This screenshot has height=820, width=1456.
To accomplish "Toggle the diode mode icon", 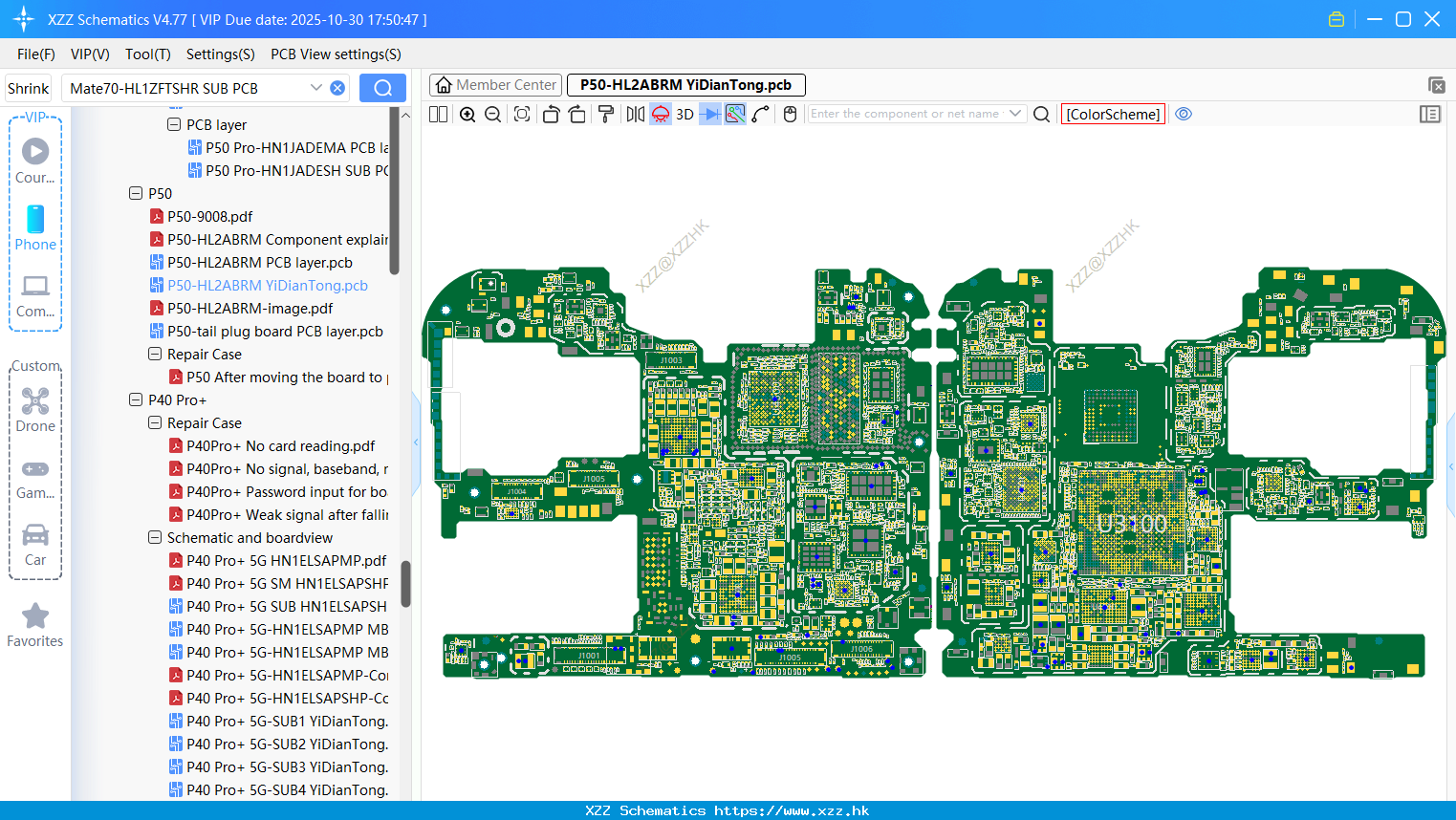I will point(710,114).
